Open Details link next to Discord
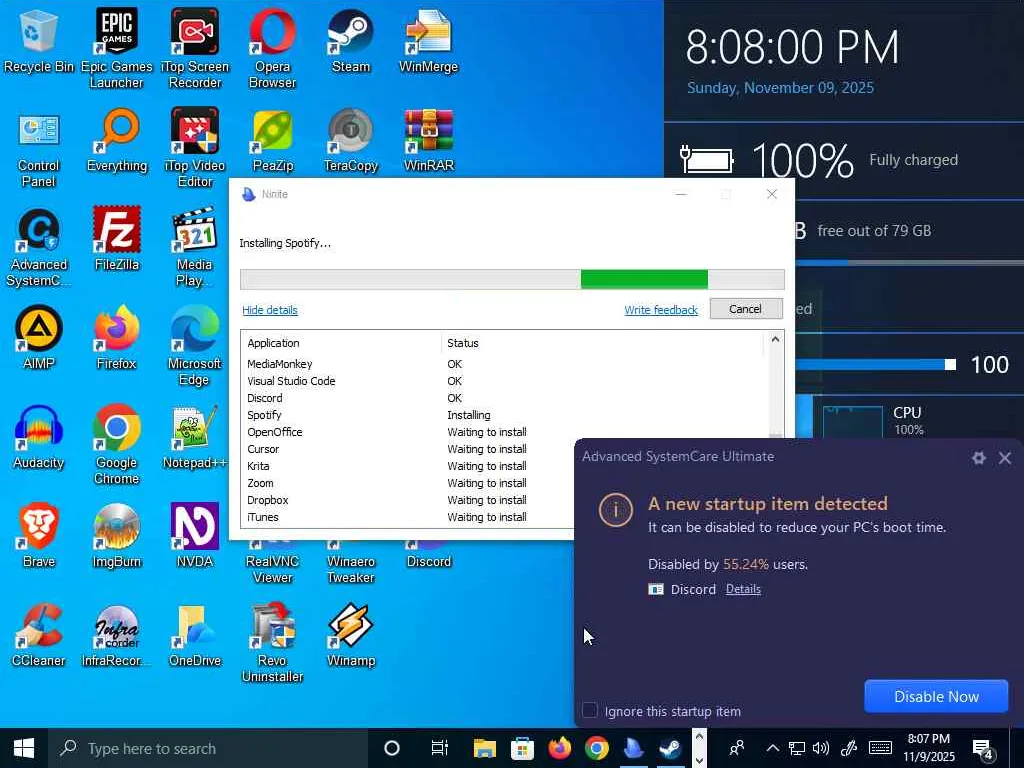The height and width of the screenshot is (768, 1024). 743,589
